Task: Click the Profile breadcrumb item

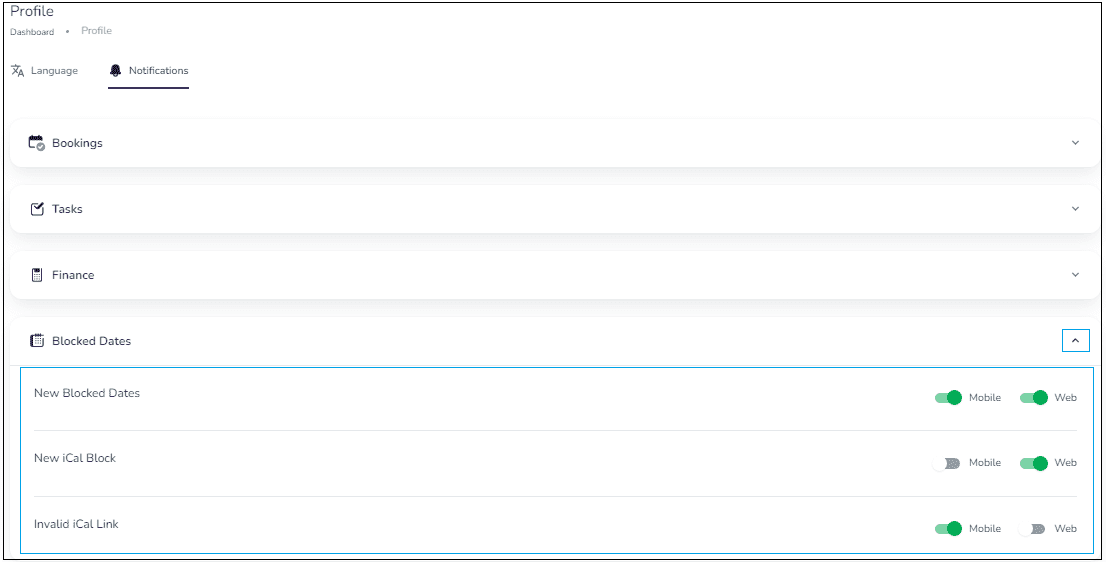Action: [x=96, y=31]
